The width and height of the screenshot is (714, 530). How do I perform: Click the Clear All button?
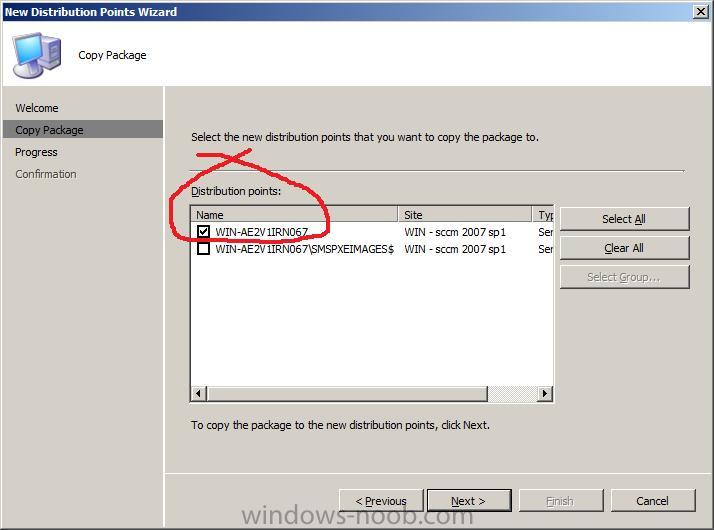[624, 248]
